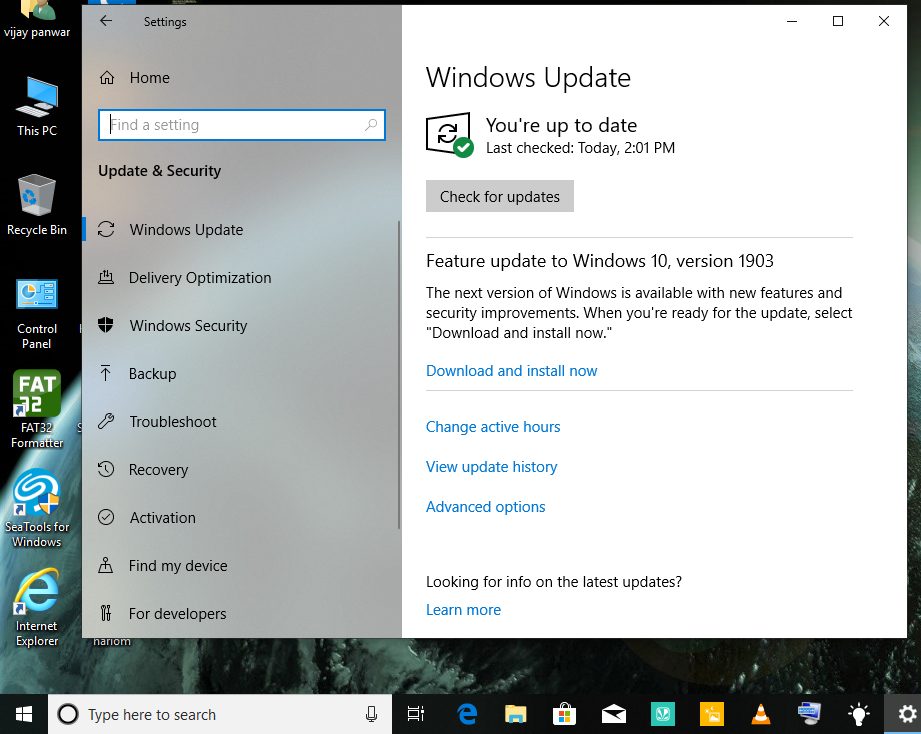
Task: Click the Learn more link
Action: 463,610
